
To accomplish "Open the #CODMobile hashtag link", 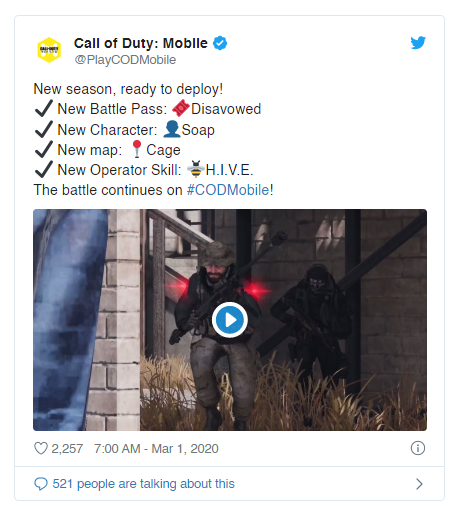I will coord(228,190).
